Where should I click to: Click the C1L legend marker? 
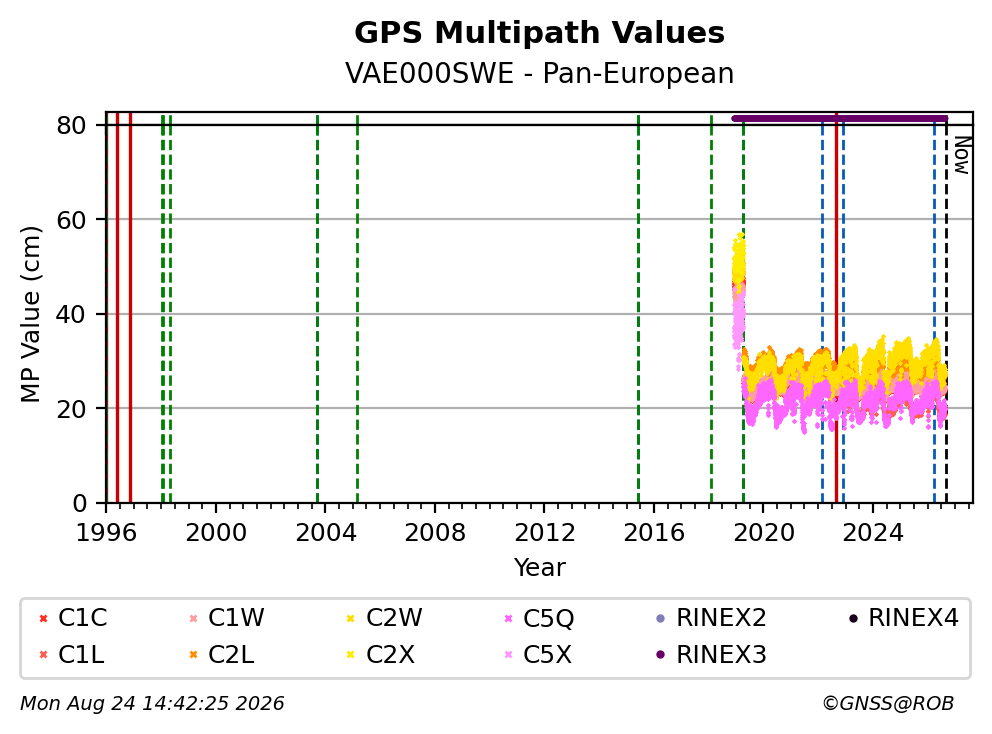[43, 654]
